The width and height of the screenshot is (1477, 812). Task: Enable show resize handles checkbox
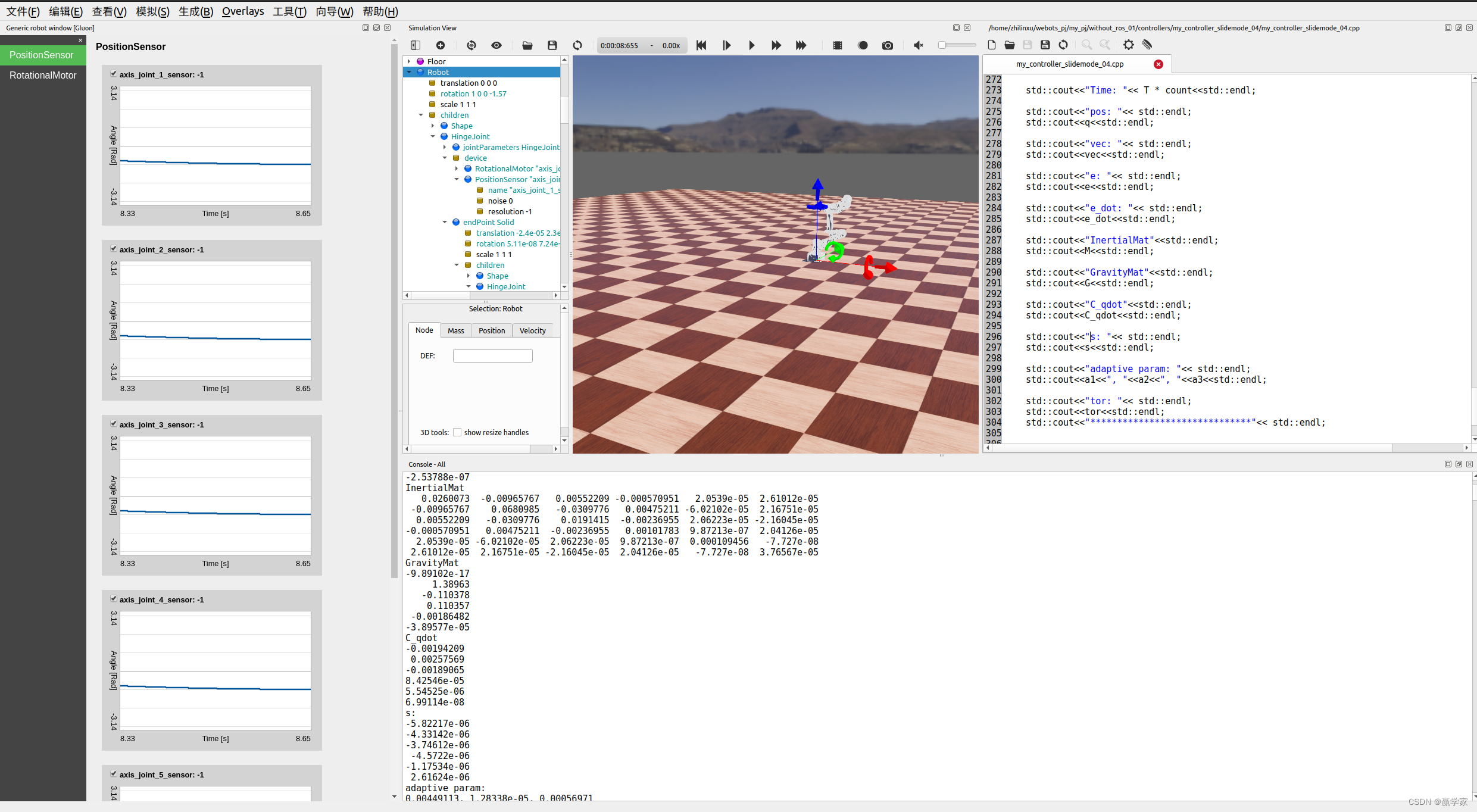coord(457,432)
